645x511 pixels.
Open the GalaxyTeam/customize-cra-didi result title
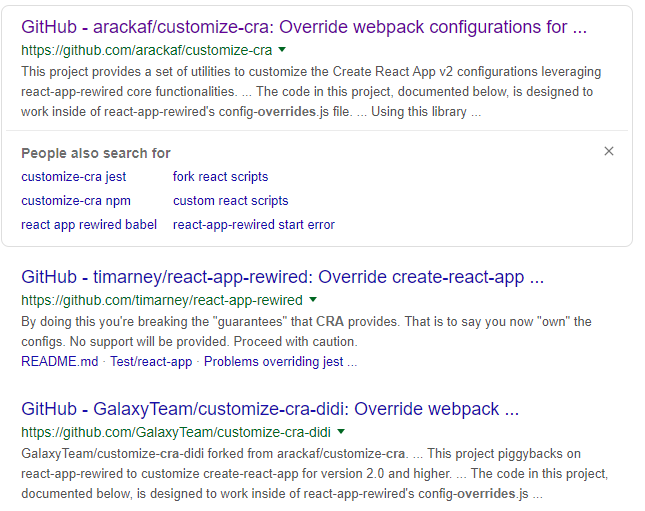click(270, 409)
